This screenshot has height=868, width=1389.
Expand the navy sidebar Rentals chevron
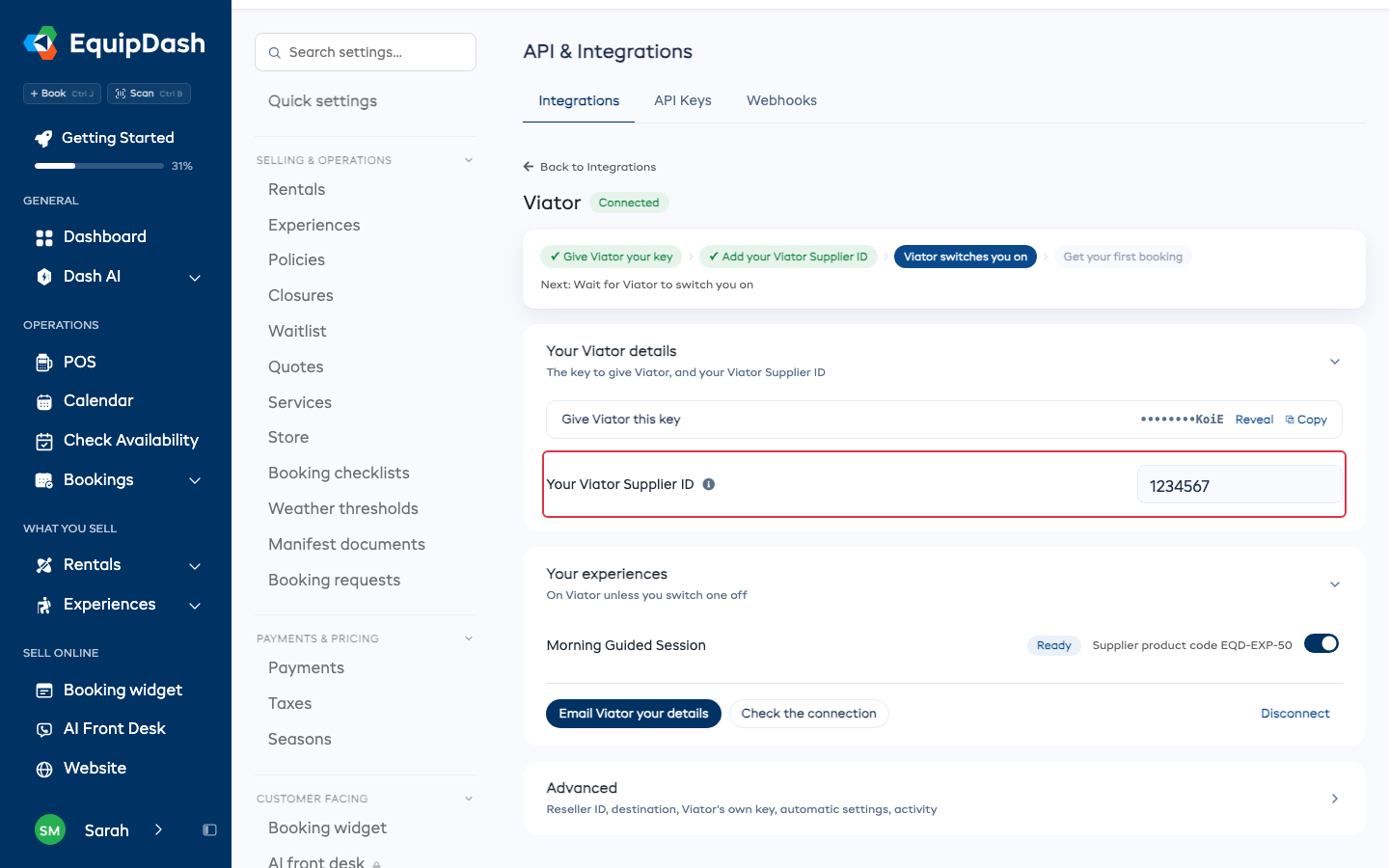pos(195,567)
